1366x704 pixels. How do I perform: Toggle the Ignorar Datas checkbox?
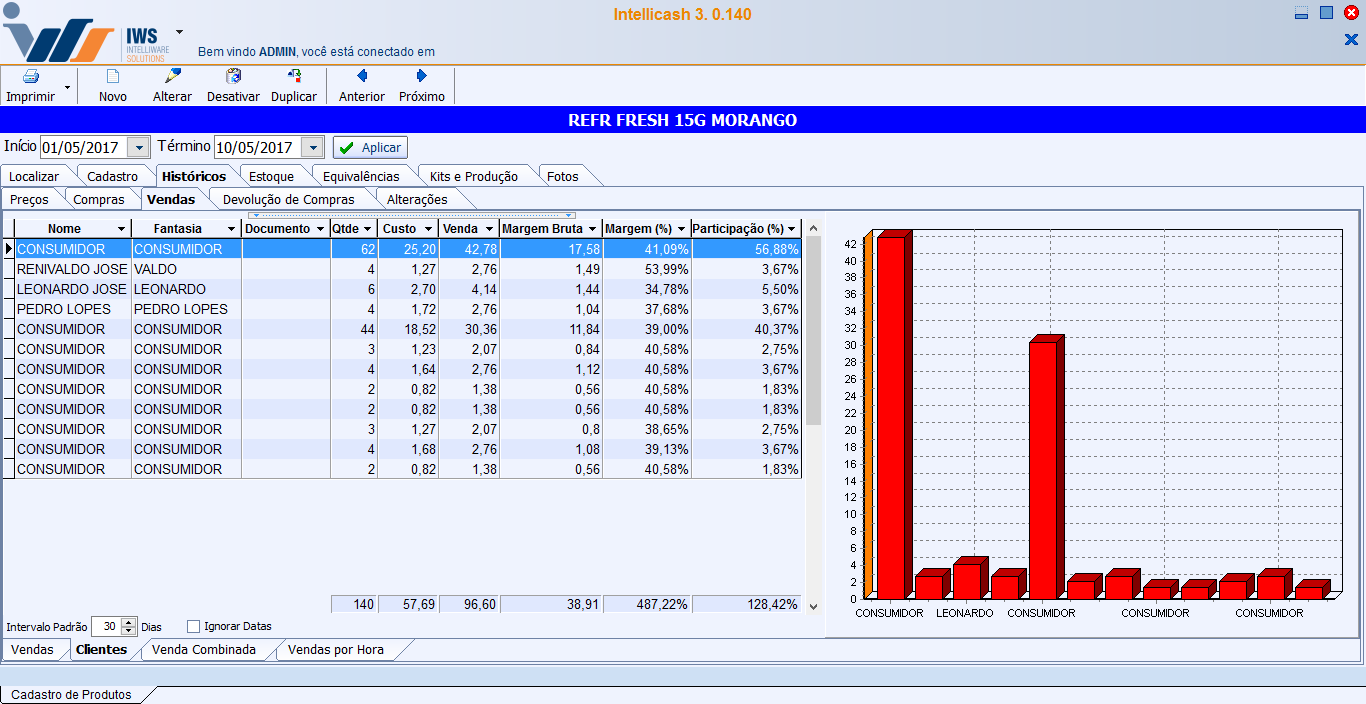194,627
